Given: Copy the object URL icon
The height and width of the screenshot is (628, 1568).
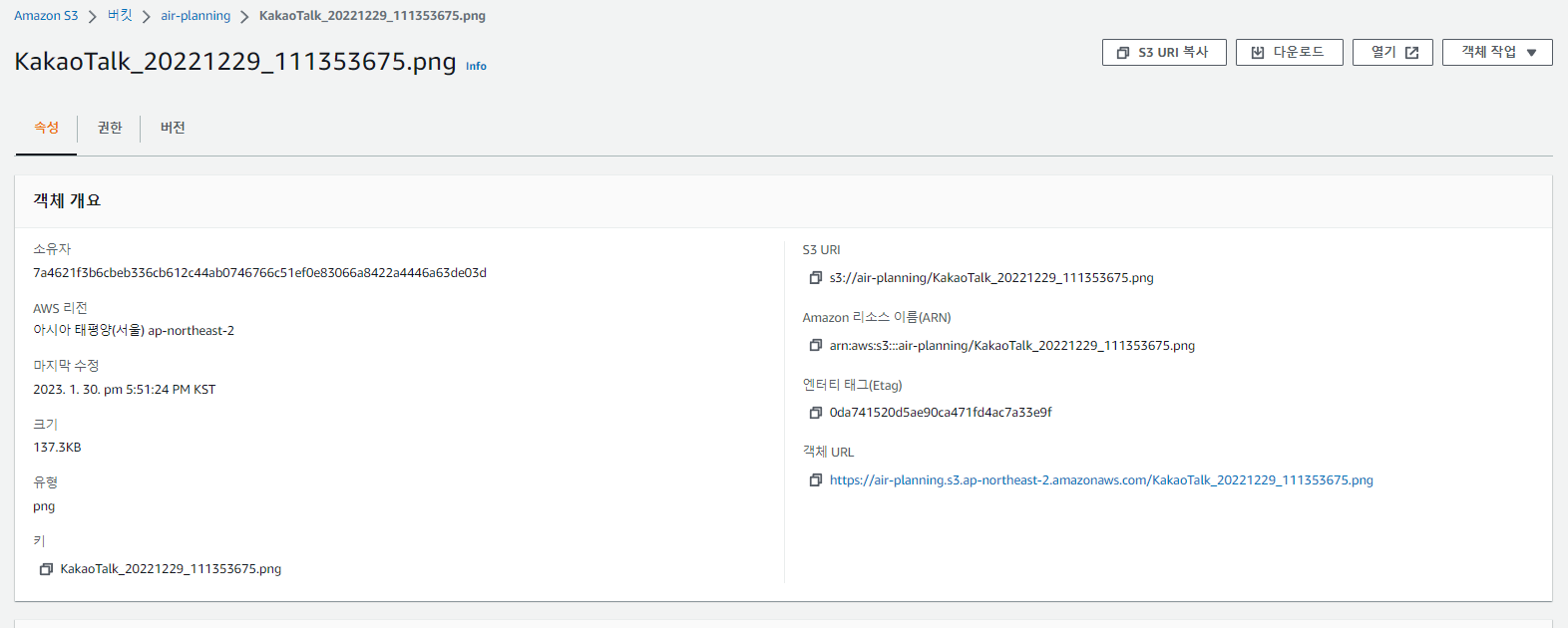Looking at the screenshot, I should tap(815, 480).
